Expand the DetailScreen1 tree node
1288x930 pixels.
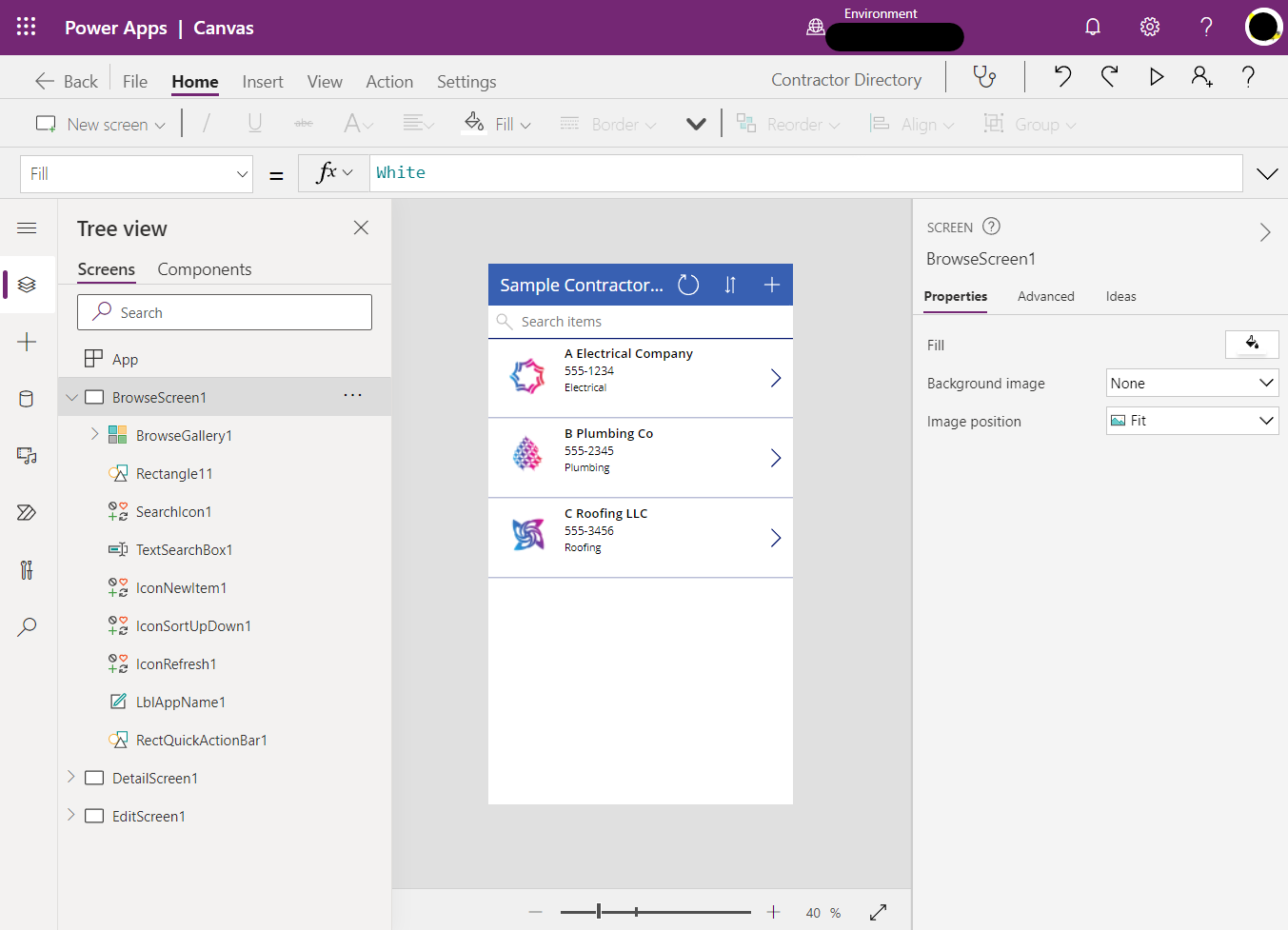coord(71,777)
